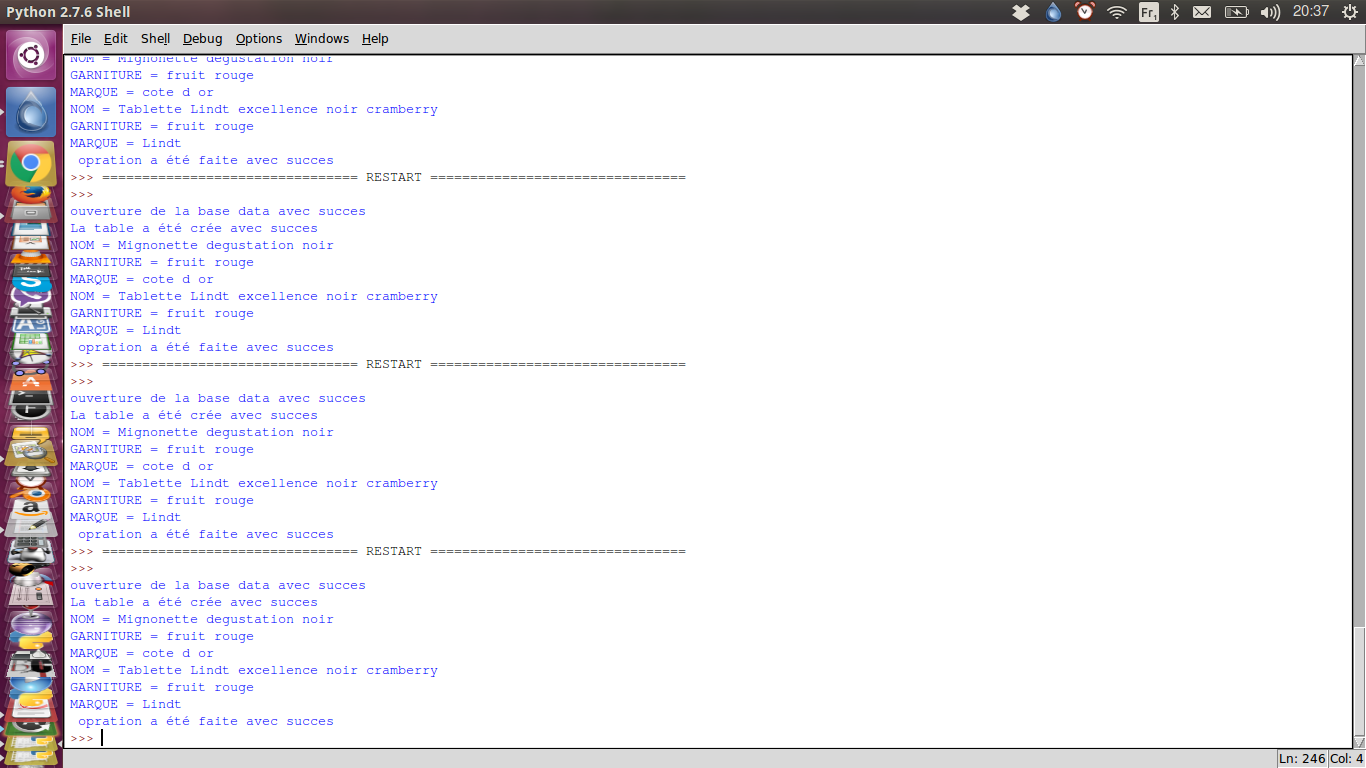Screen dimensions: 1366x768
Task: Click the Deluge droplet icon in dock
Action: coord(31,112)
